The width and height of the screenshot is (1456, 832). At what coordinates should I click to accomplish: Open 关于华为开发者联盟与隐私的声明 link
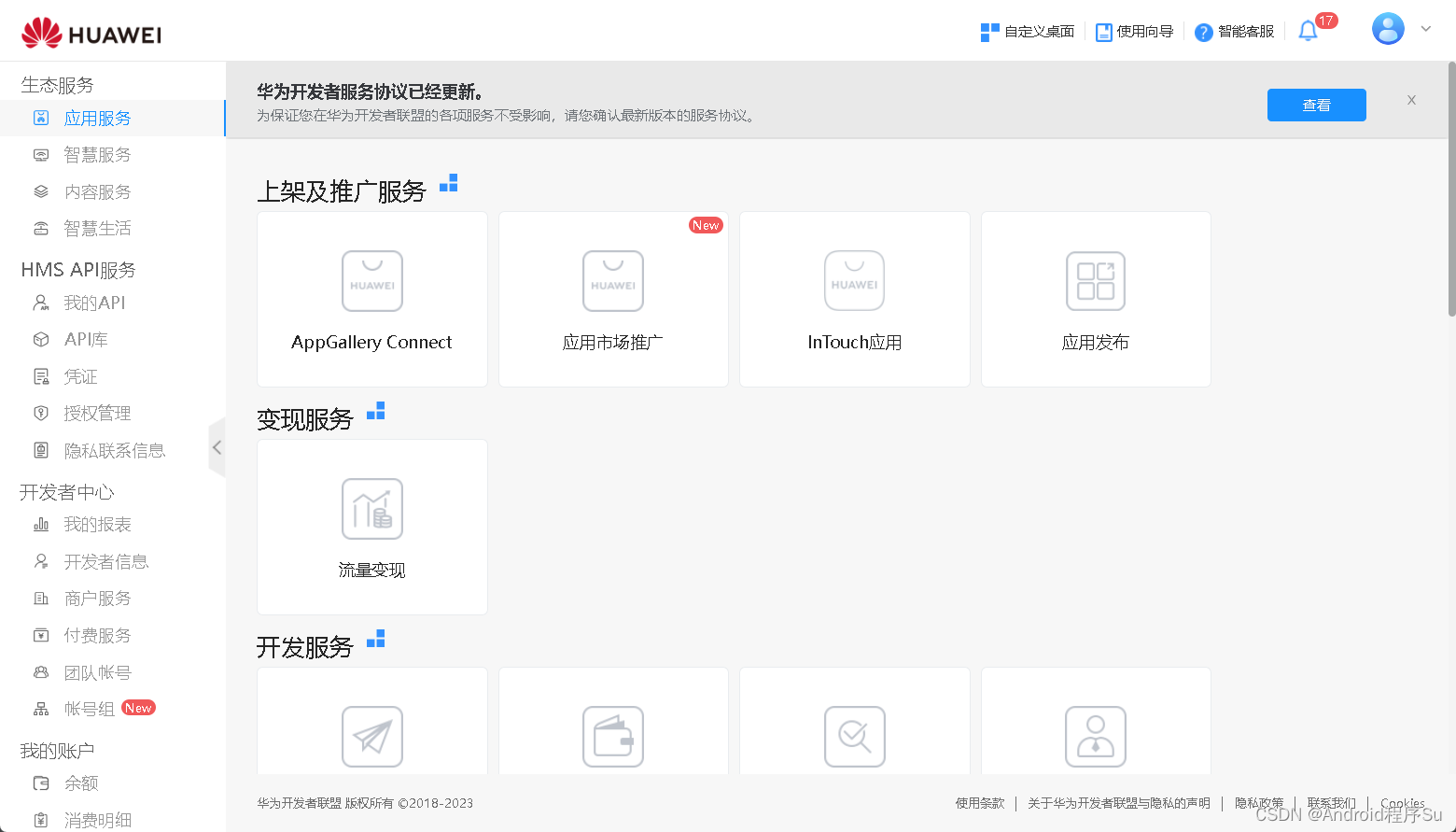click(1119, 803)
